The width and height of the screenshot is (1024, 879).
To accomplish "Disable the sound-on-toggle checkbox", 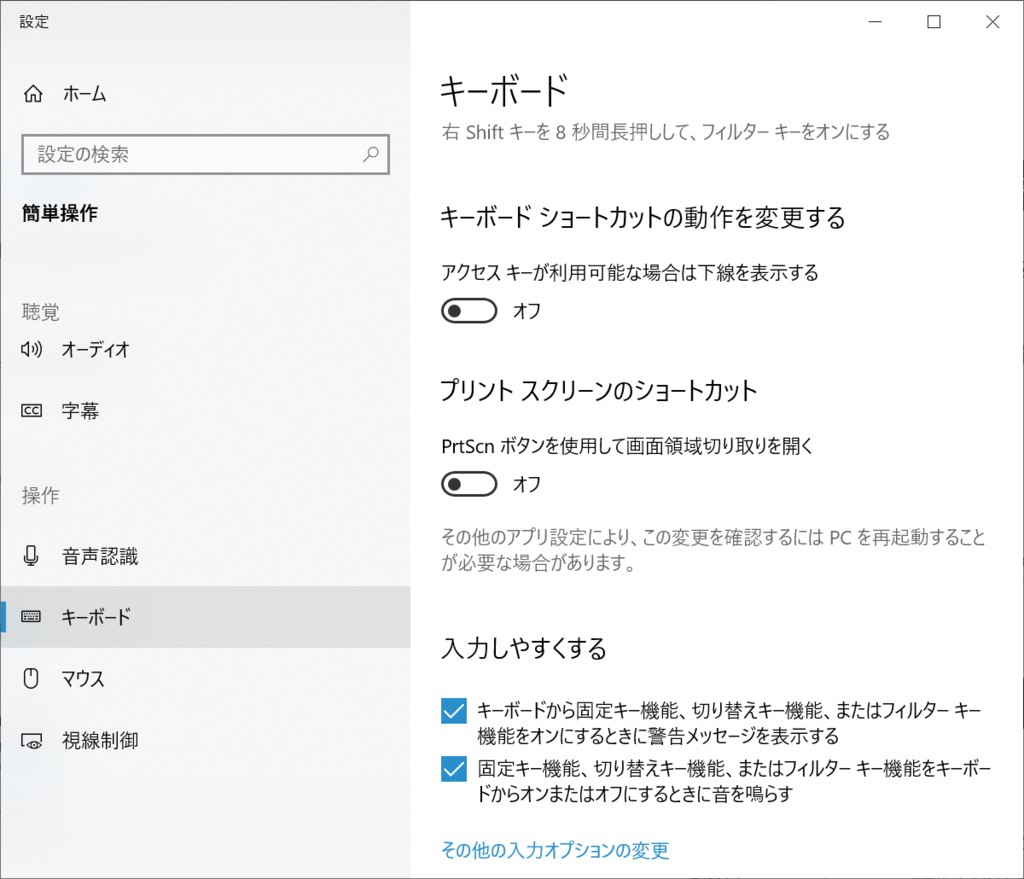I will [x=454, y=766].
